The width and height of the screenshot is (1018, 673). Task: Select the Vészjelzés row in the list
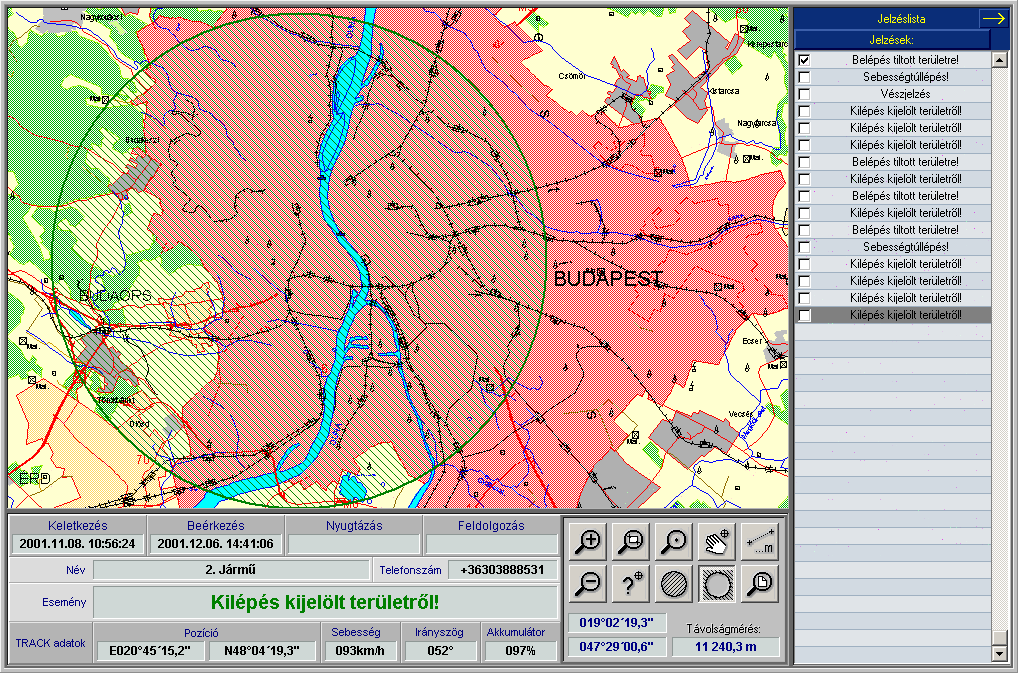click(x=893, y=94)
